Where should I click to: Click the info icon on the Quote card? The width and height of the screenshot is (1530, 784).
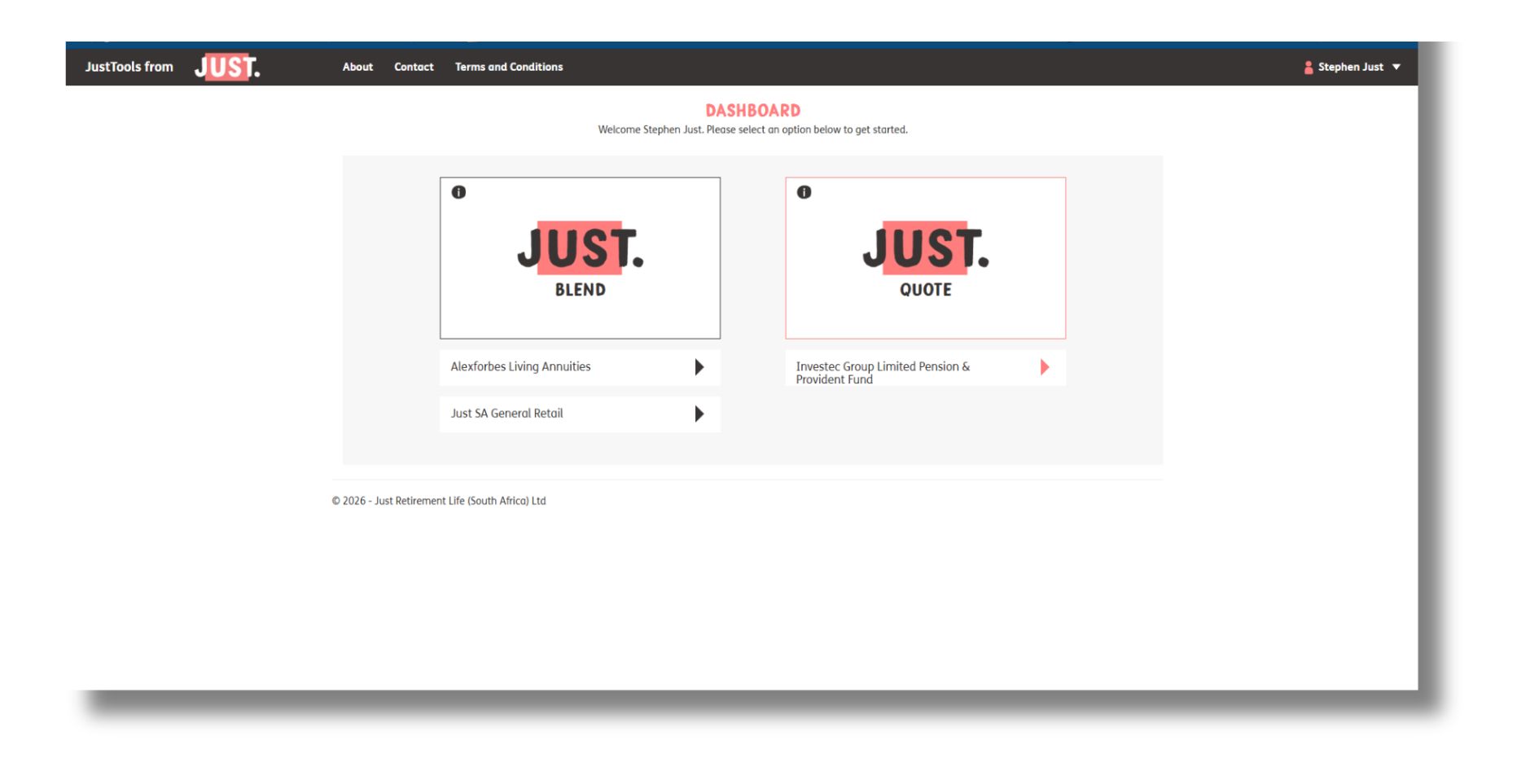804,192
